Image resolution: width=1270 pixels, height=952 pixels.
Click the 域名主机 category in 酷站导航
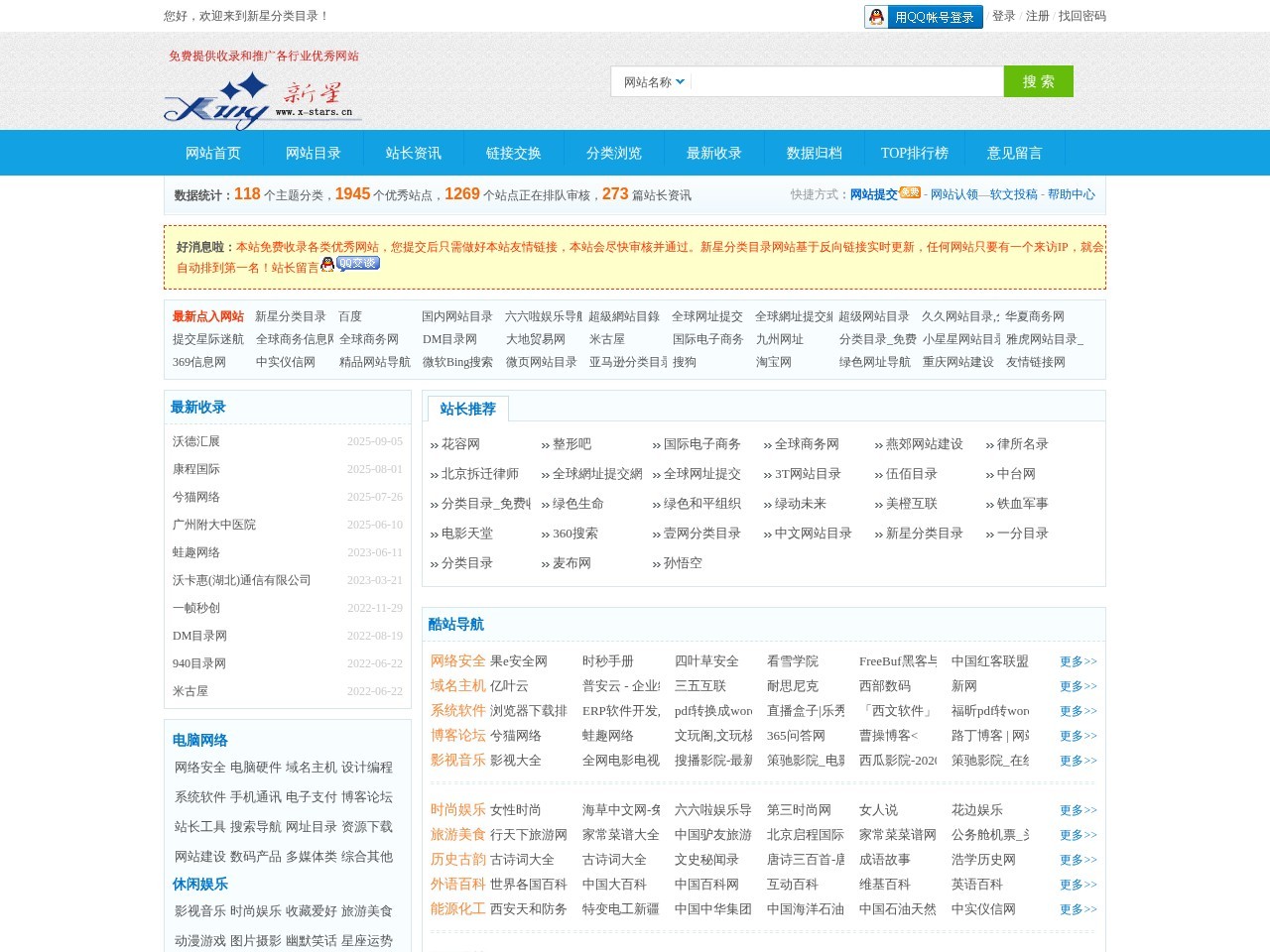pyautogui.click(x=457, y=686)
